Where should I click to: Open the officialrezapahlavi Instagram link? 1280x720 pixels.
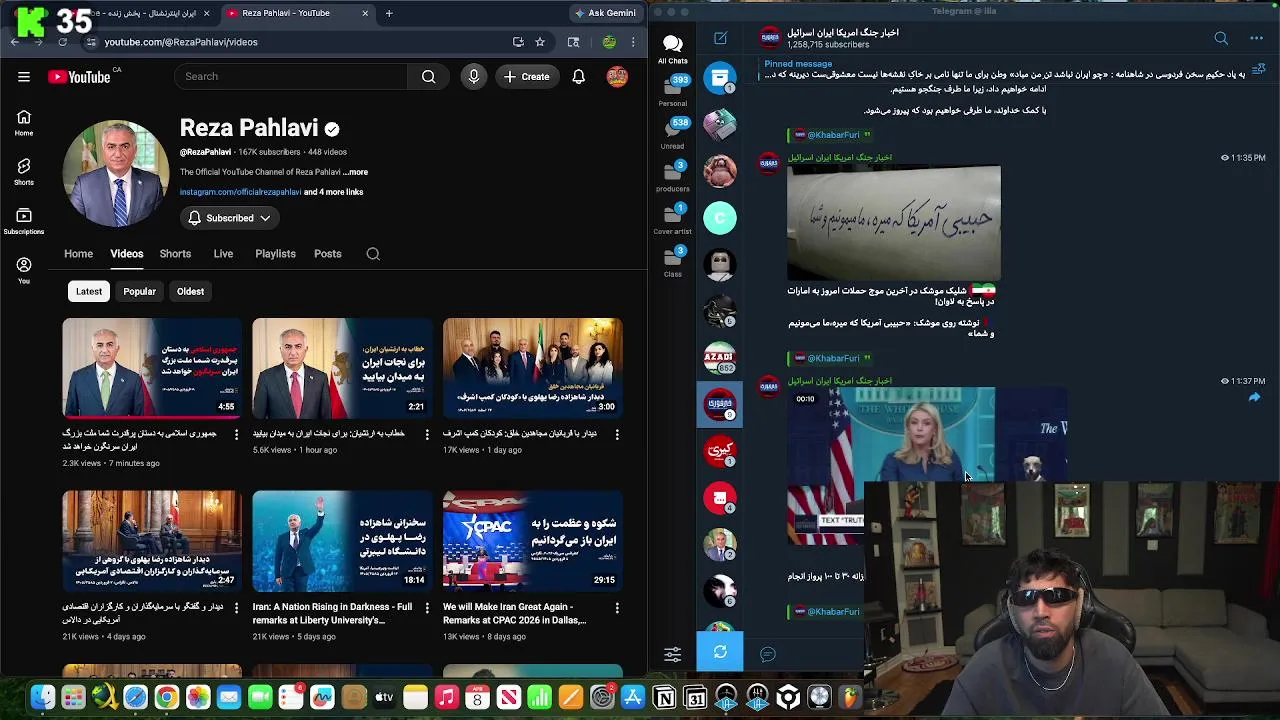(240, 192)
